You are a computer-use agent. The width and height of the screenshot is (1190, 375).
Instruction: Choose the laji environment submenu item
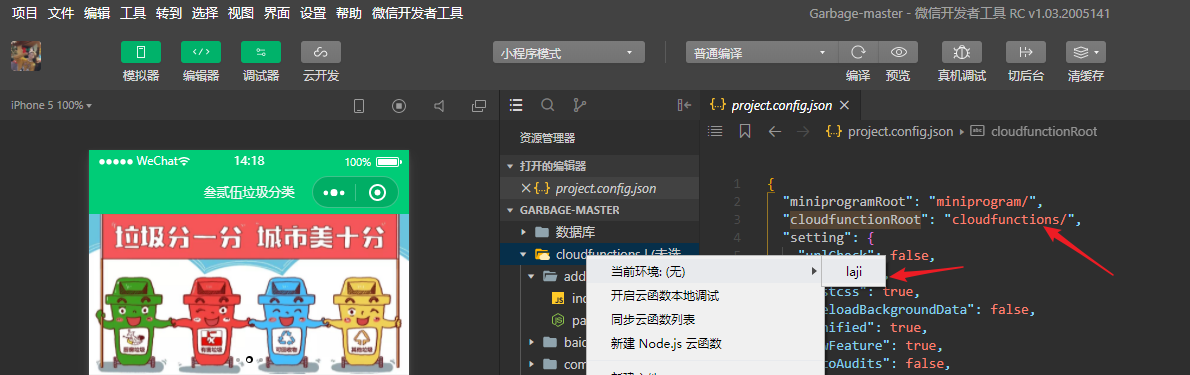coord(854,271)
